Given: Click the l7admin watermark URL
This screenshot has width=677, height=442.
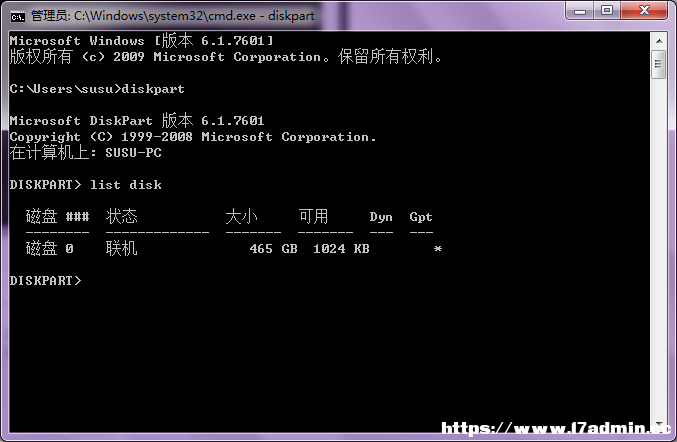Looking at the screenshot, I should (556, 428).
